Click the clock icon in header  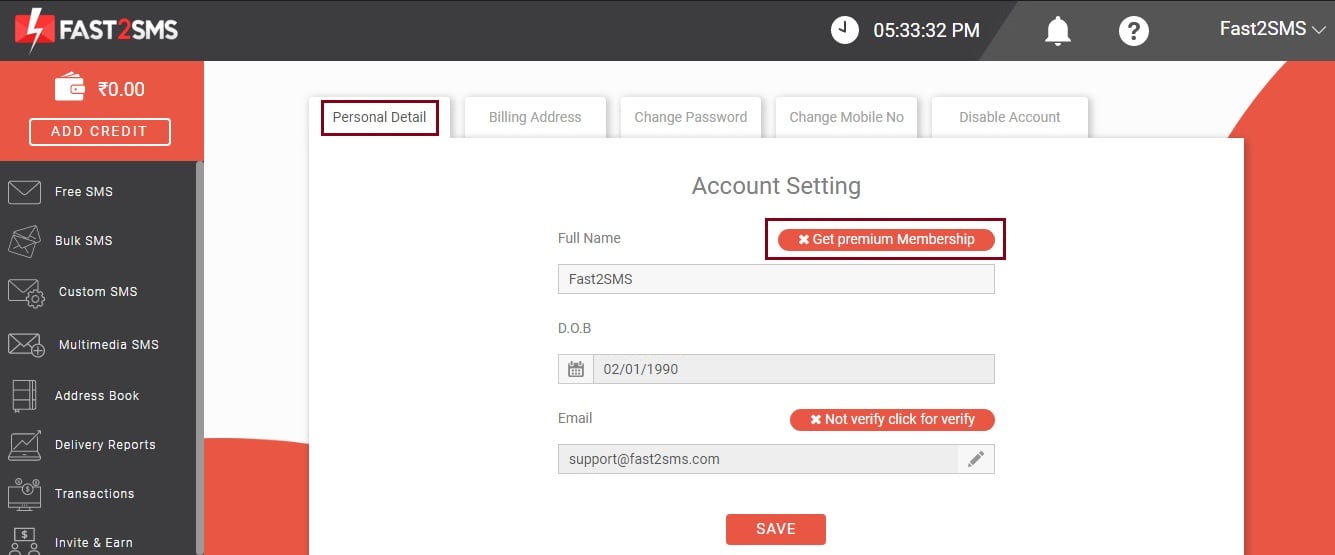click(x=845, y=30)
